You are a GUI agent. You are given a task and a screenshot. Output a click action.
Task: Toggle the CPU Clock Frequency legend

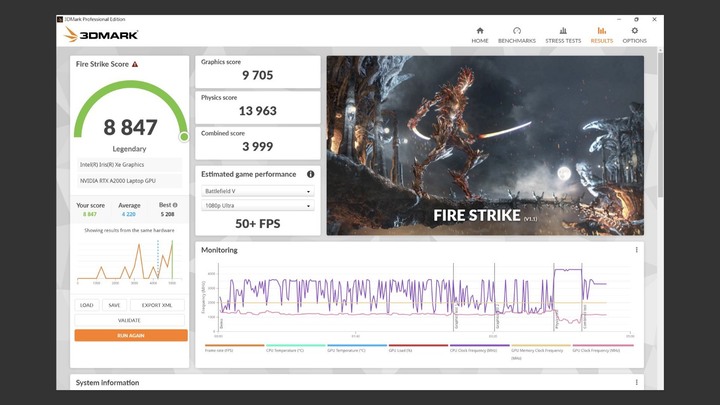click(x=479, y=348)
